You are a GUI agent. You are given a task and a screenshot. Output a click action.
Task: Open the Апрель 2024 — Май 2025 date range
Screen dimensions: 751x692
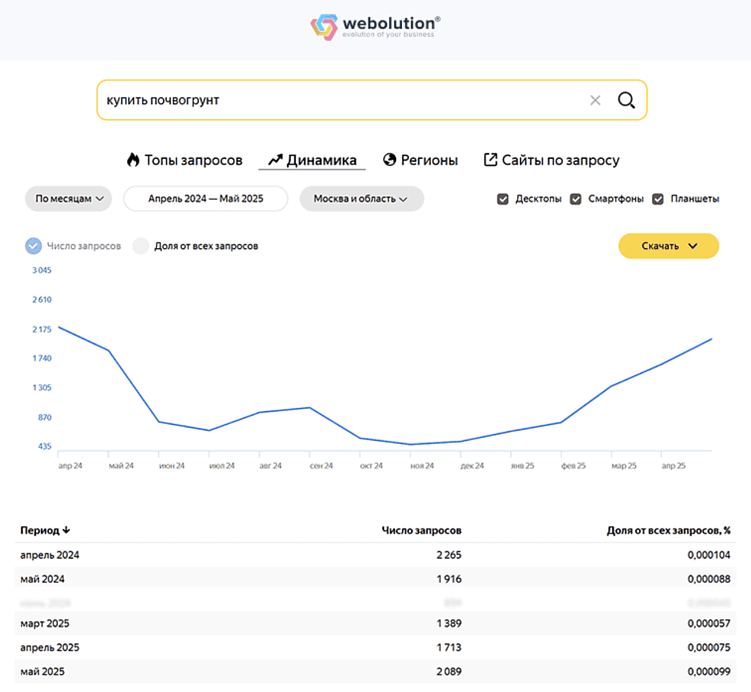(205, 199)
